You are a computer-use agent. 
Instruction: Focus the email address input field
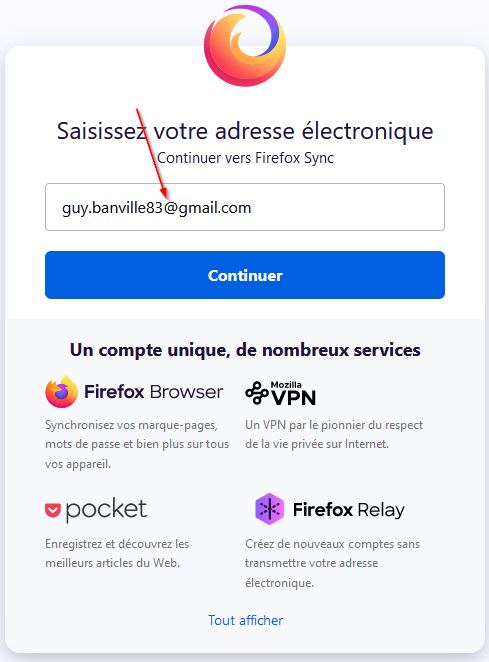pyautogui.click(x=245, y=207)
